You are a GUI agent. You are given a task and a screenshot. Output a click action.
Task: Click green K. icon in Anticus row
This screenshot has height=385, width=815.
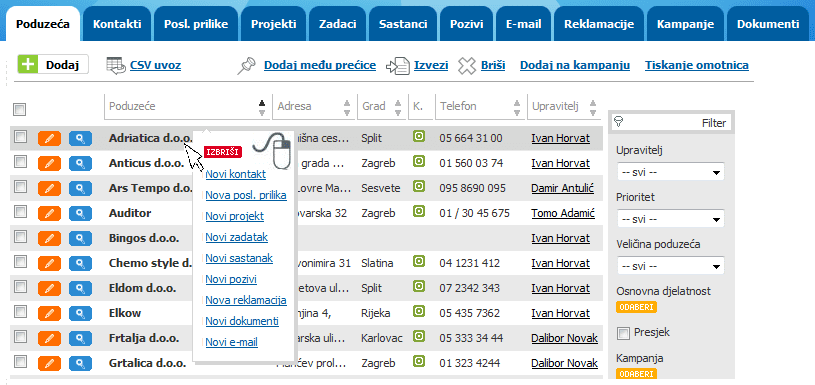pos(419,162)
